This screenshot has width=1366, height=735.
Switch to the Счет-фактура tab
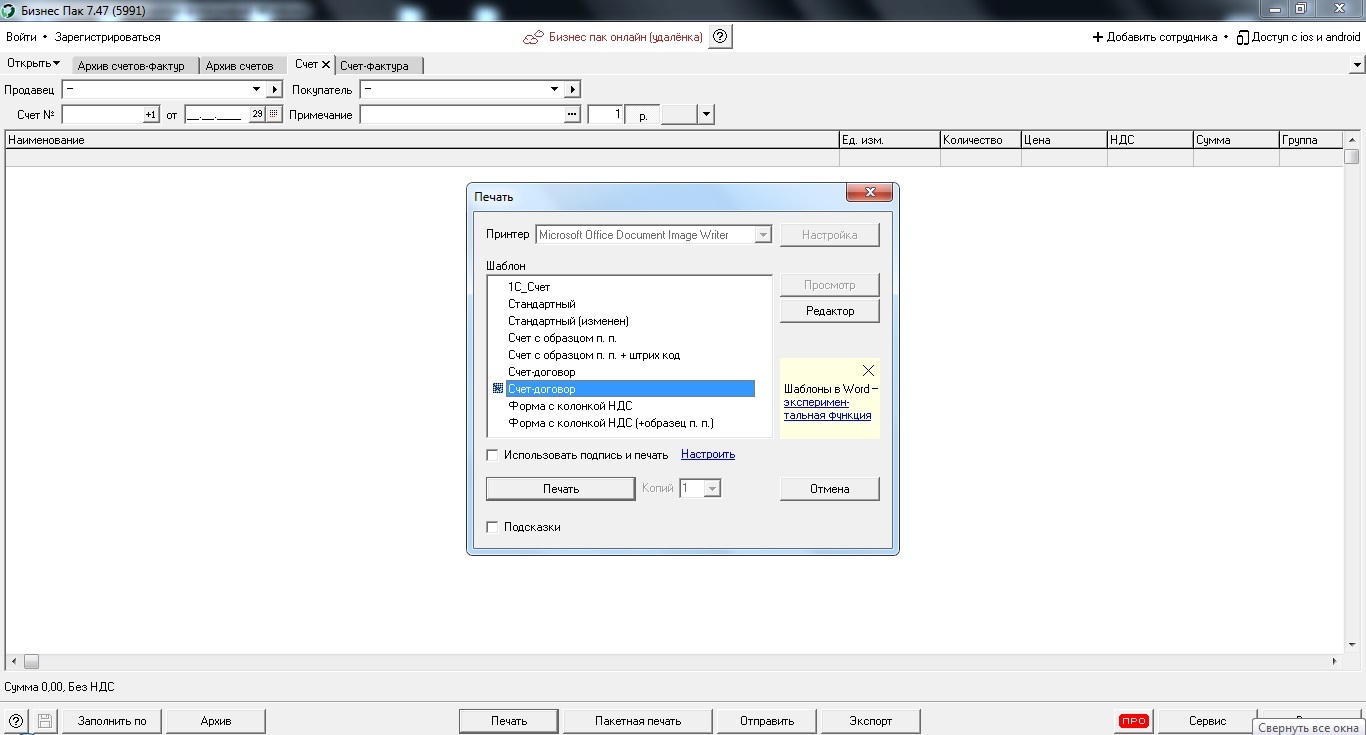pyautogui.click(x=374, y=66)
